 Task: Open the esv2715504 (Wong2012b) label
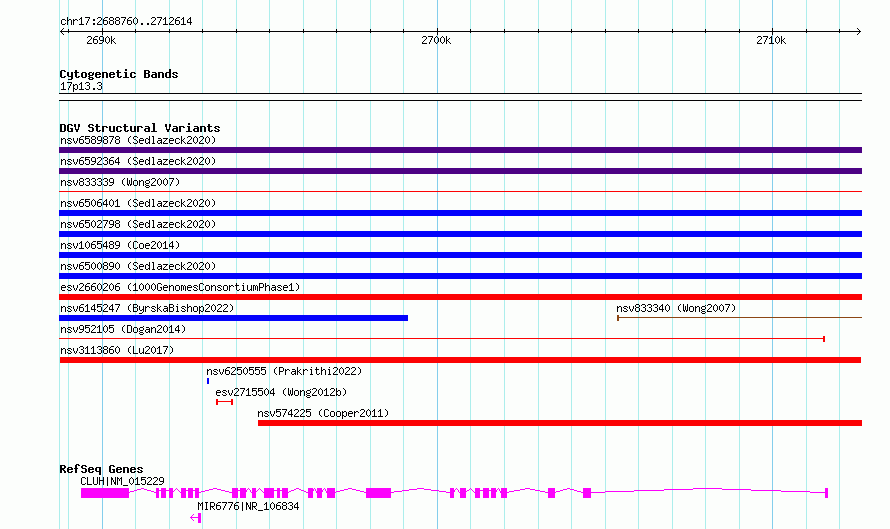point(281,392)
